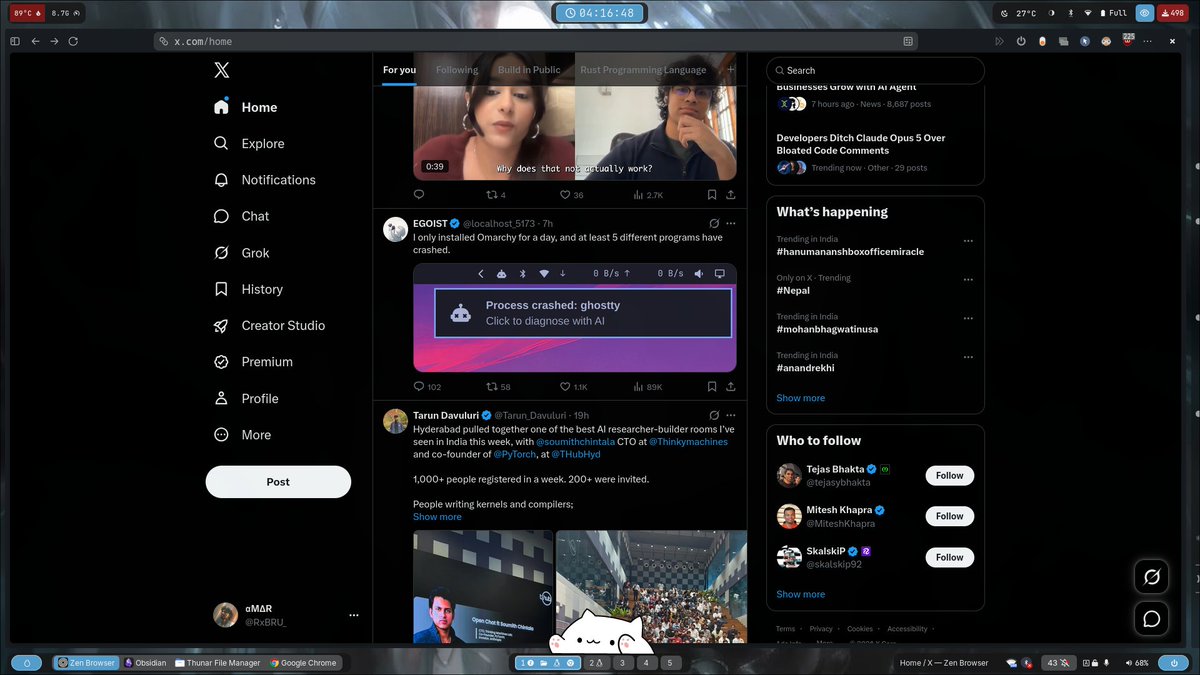Image resolution: width=1200 pixels, height=675 pixels.
Task: Open @soumithchintala mention link
Action: pos(575,441)
